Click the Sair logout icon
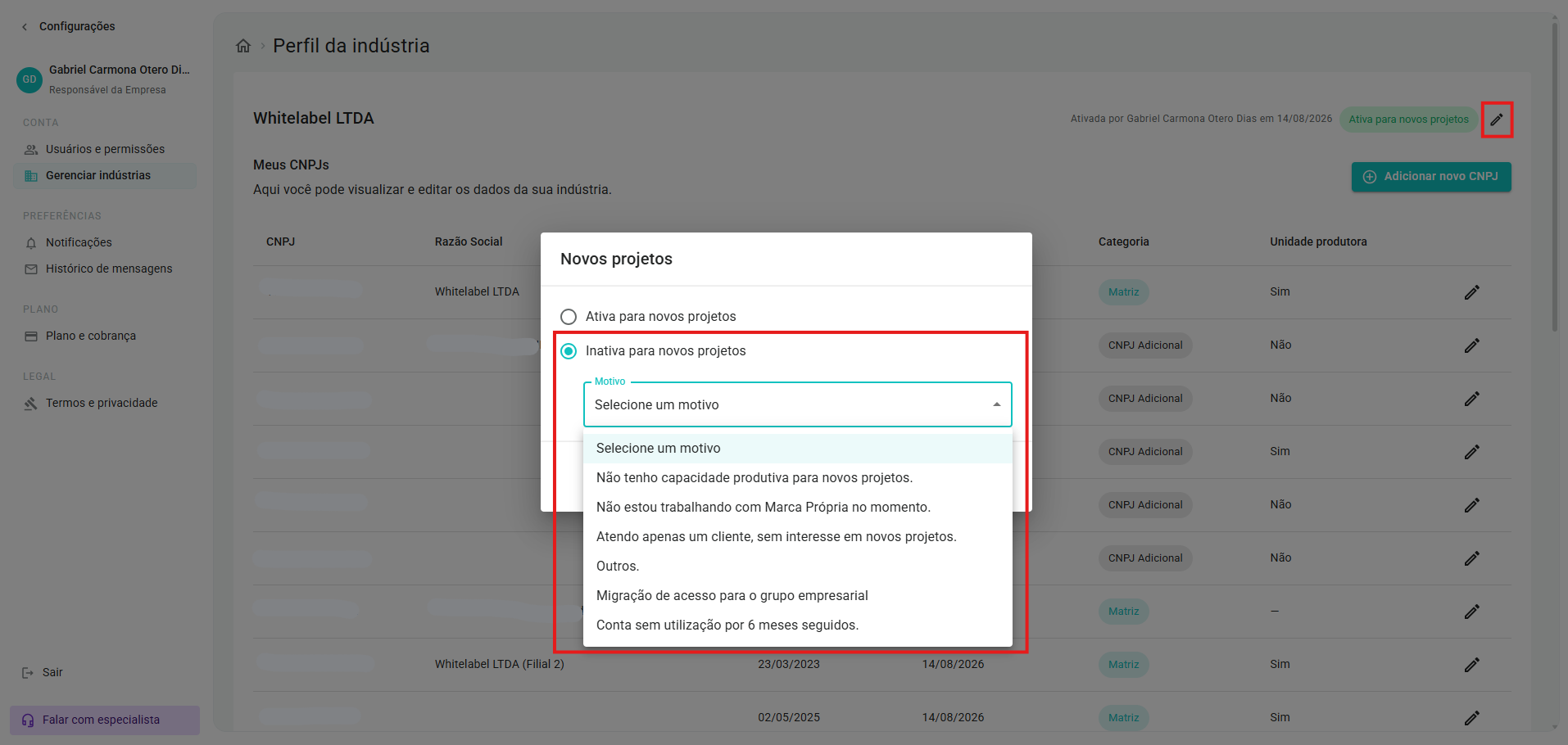The height and width of the screenshot is (745, 1568). tap(28, 673)
